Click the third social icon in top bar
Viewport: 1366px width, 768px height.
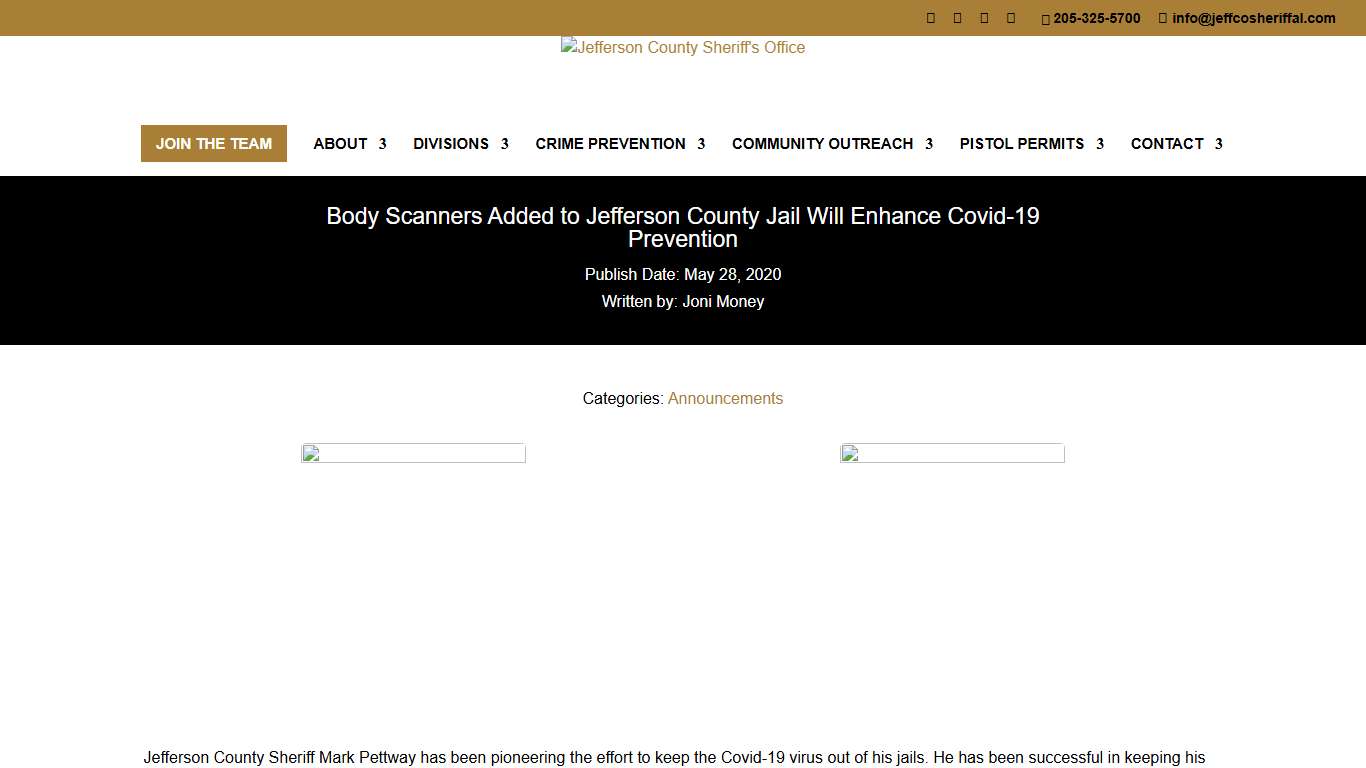[985, 18]
